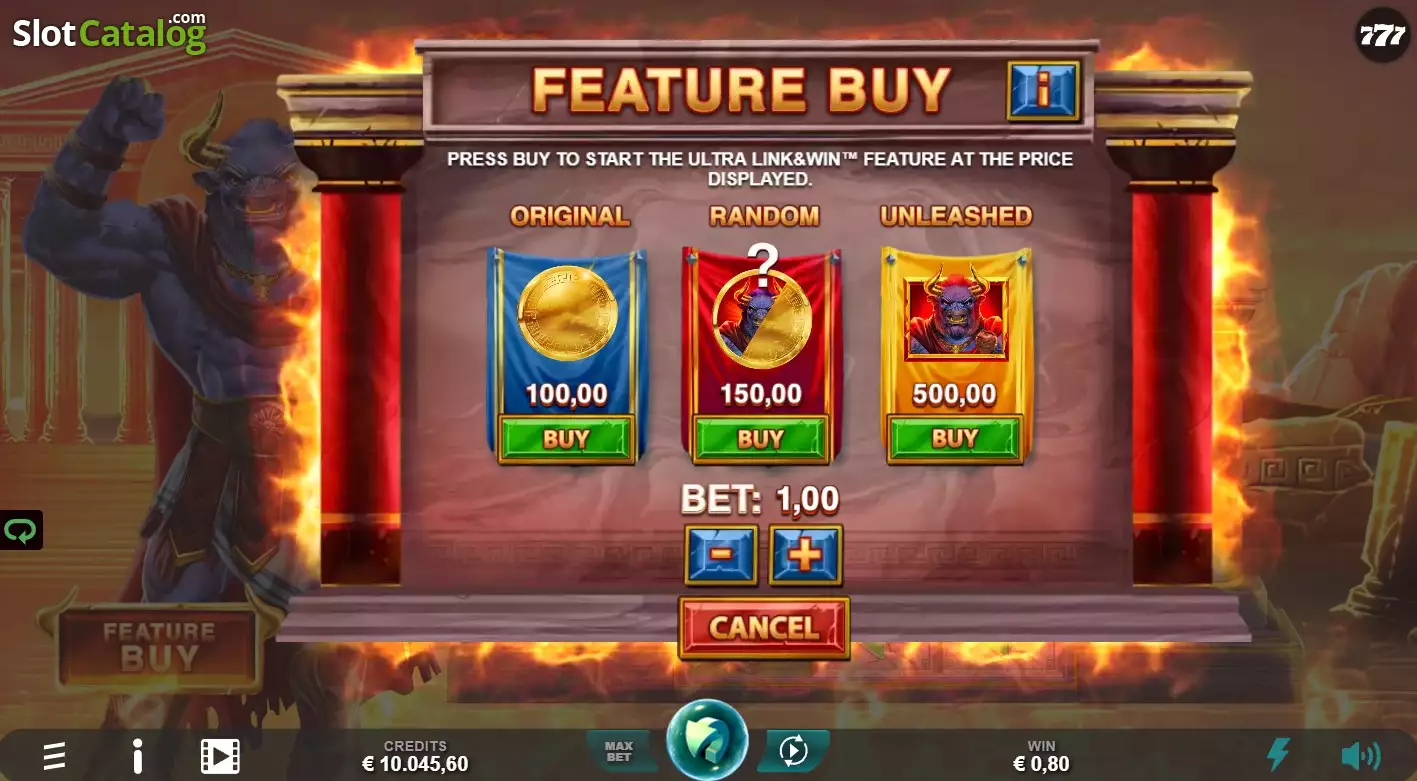Viewport: 1417px width, 781px height.
Task: Open the hamburger menu icon
Action: pos(54,756)
